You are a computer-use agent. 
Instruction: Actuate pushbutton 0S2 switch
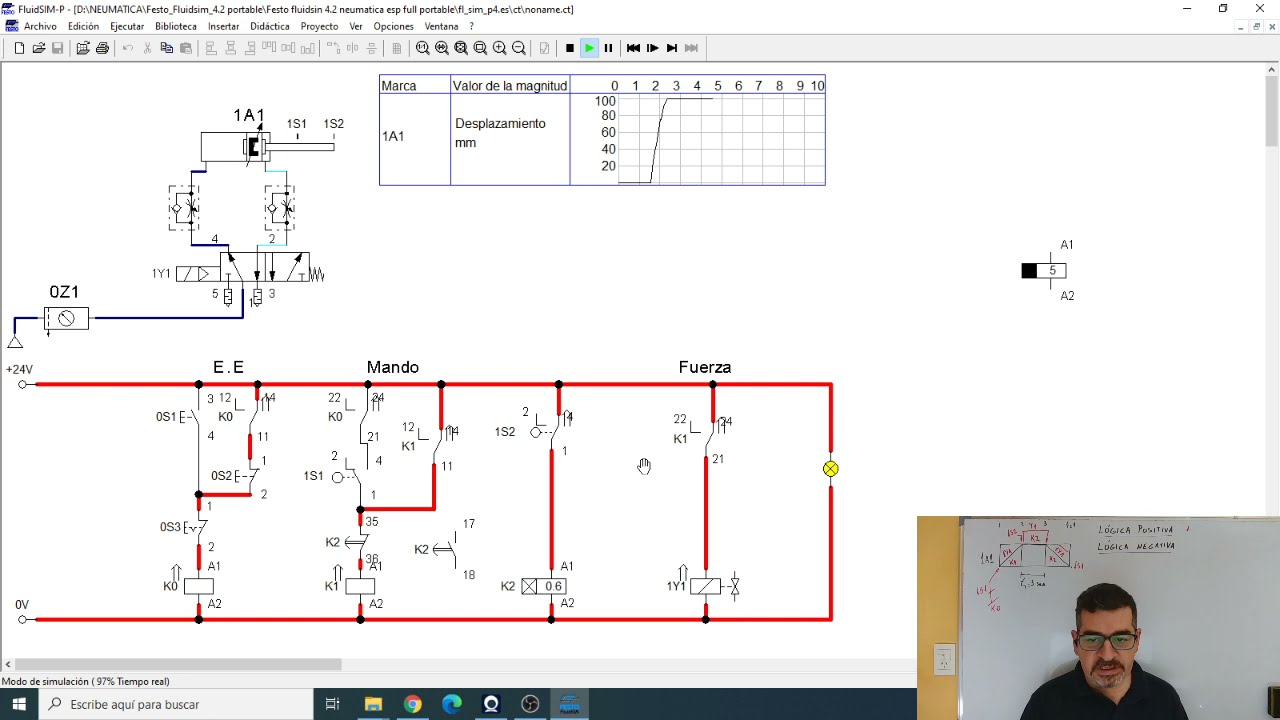click(248, 476)
